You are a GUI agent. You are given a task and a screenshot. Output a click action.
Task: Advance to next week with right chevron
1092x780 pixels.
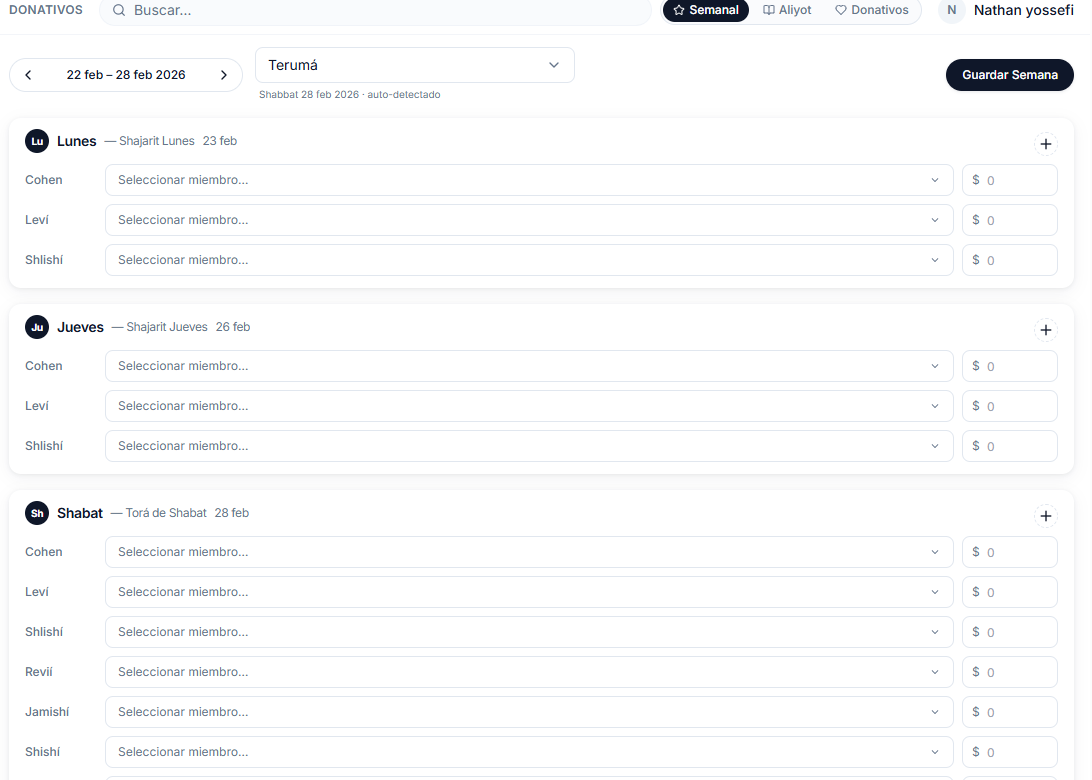(x=224, y=75)
